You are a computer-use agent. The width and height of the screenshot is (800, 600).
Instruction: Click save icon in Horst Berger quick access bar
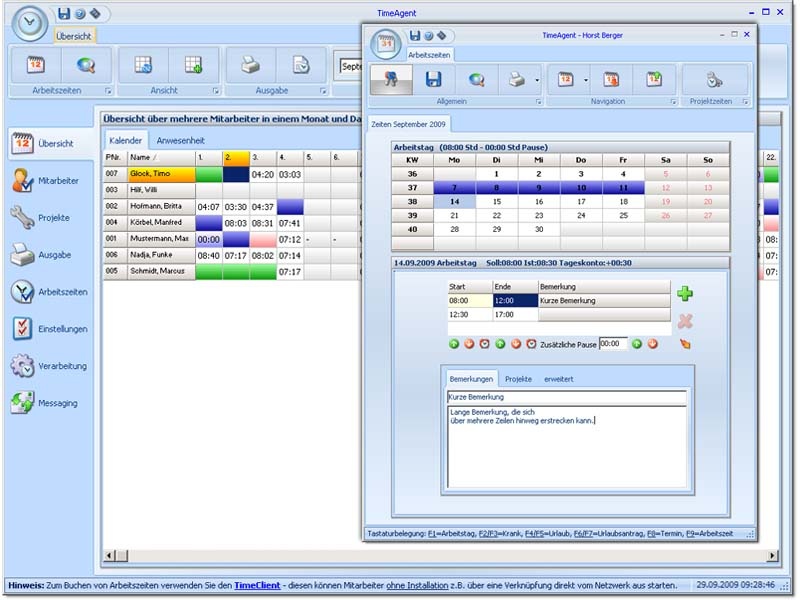[415, 35]
